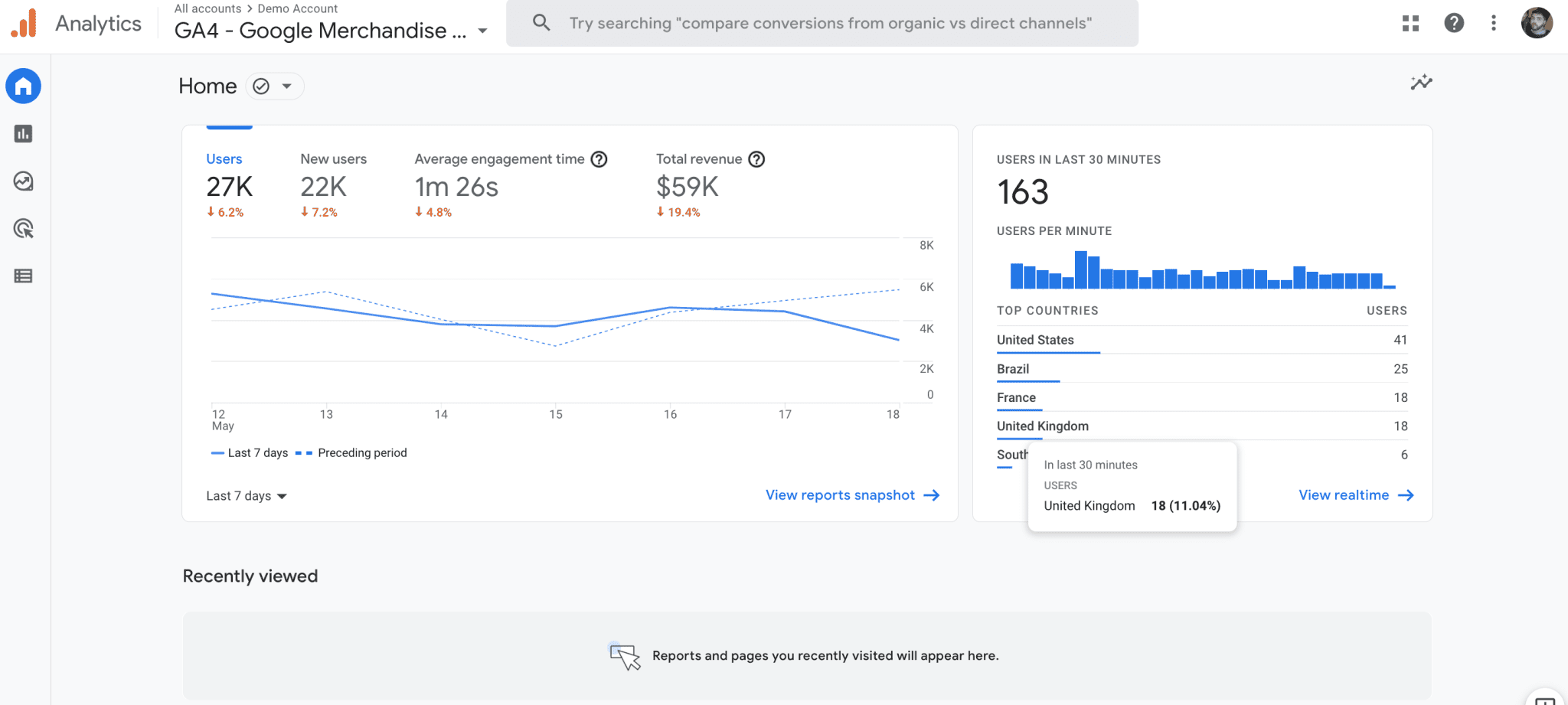Open the Google apps grid
1568x705 pixels.
(1410, 23)
